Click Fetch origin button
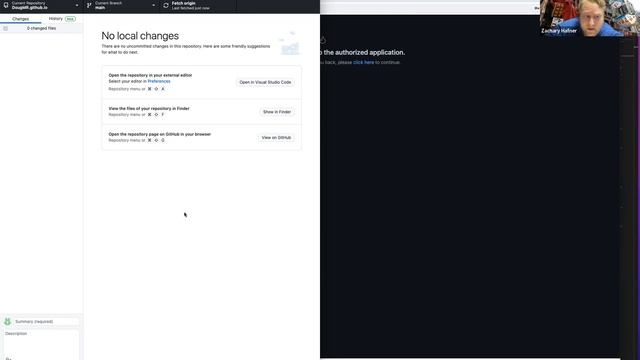Screen dimensions: 640x360 (198, 6)
